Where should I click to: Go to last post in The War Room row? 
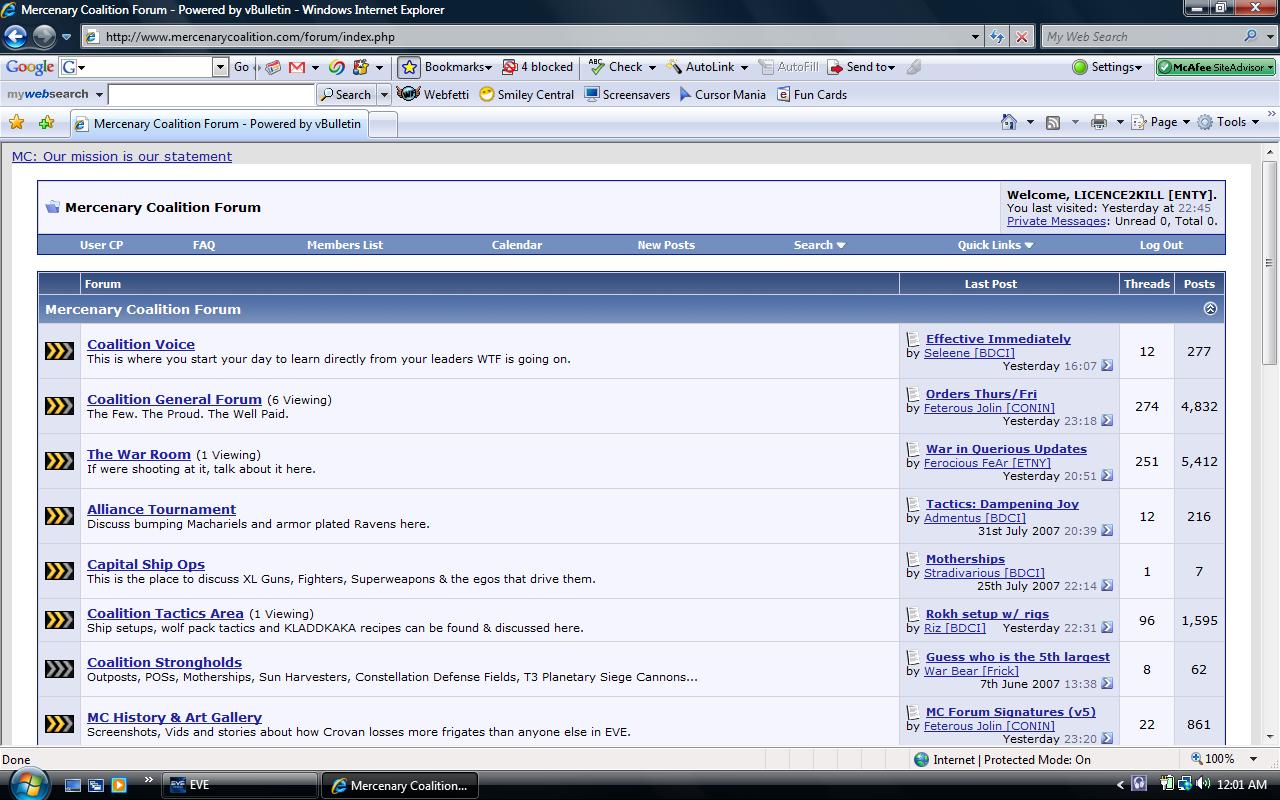tap(1107, 476)
